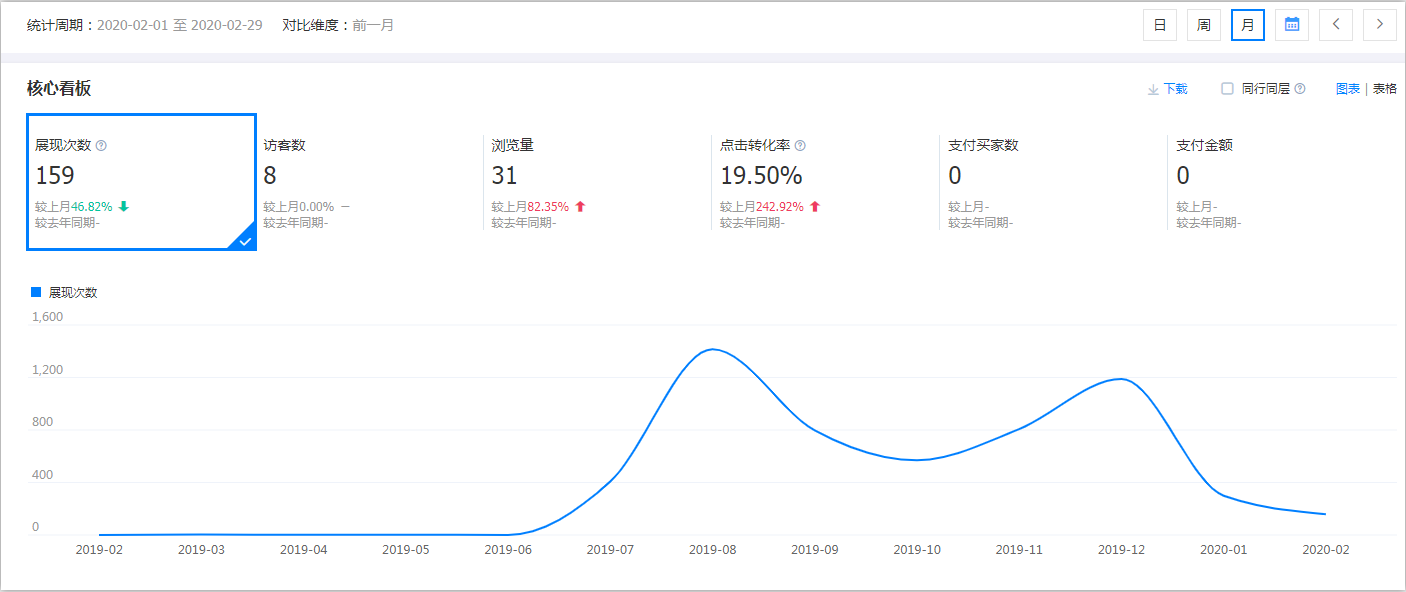This screenshot has height=592, width=1406.
Task: Click the help icon beside 同行同层
Action: (1300, 88)
